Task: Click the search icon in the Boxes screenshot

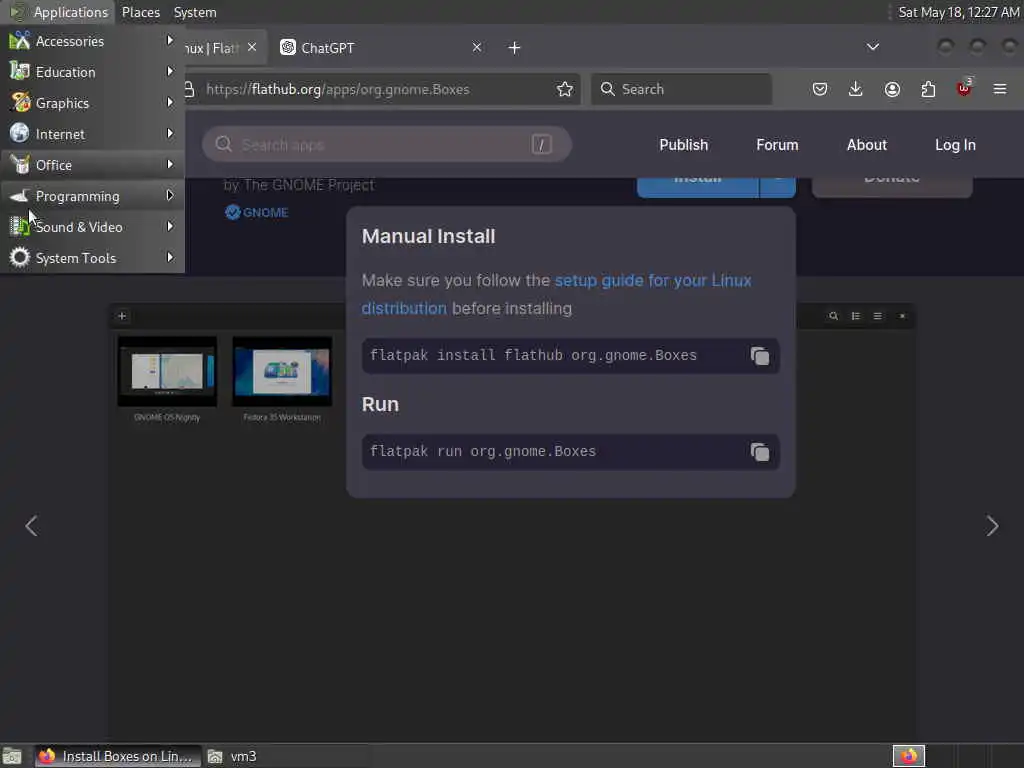Action: click(833, 316)
